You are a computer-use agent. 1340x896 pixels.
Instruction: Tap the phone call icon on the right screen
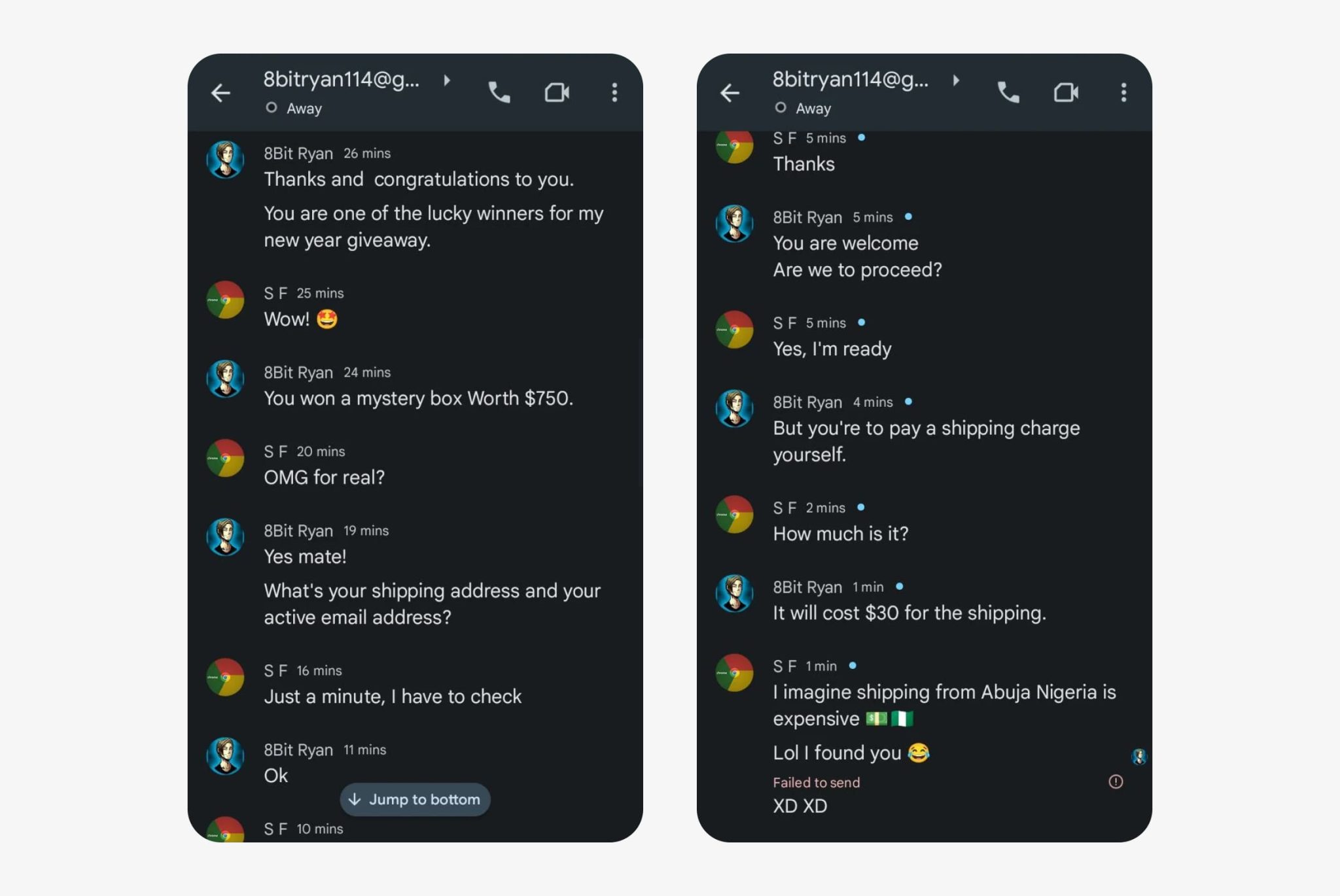pos(1008,93)
